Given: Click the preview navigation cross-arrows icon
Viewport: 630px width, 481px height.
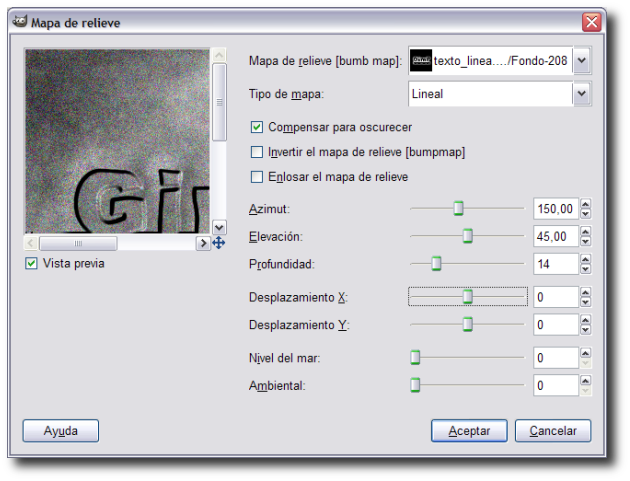Looking at the screenshot, I should click(x=218, y=243).
